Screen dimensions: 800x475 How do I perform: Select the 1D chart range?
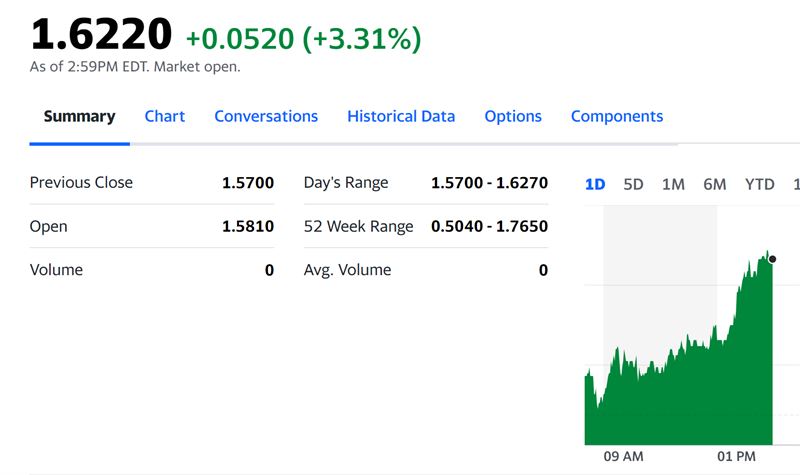[595, 184]
